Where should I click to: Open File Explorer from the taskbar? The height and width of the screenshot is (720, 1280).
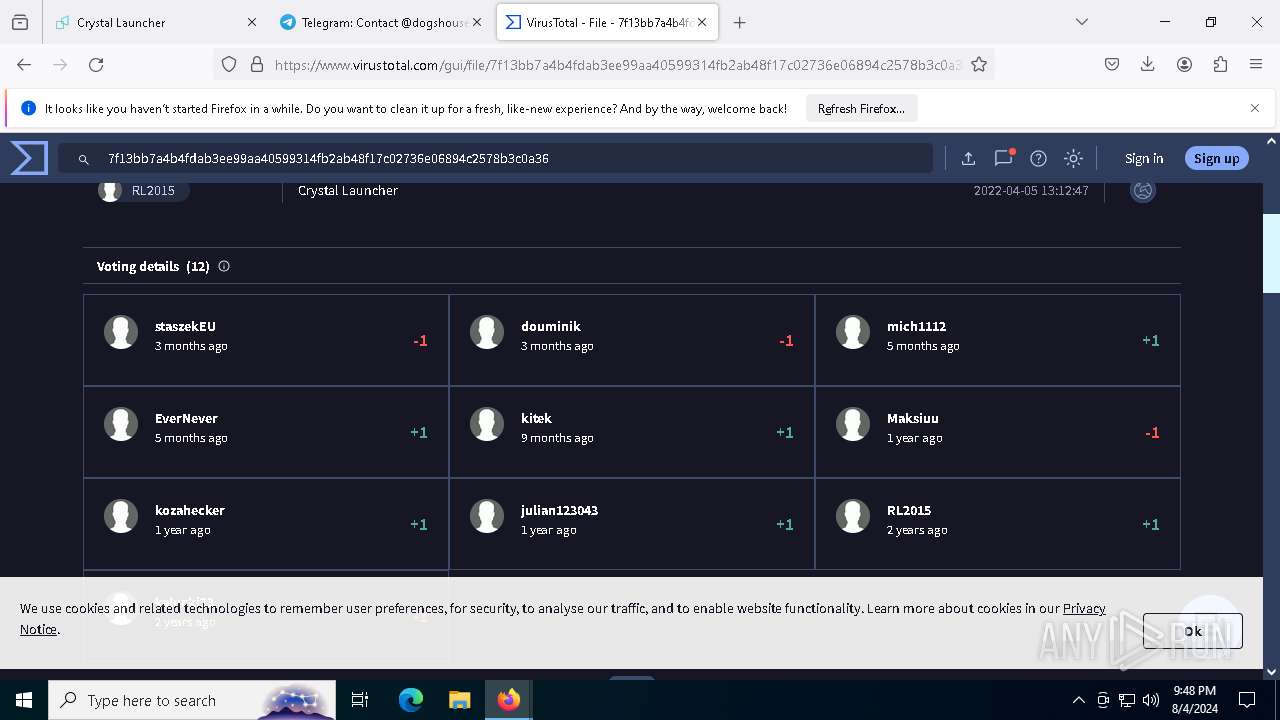(459, 700)
